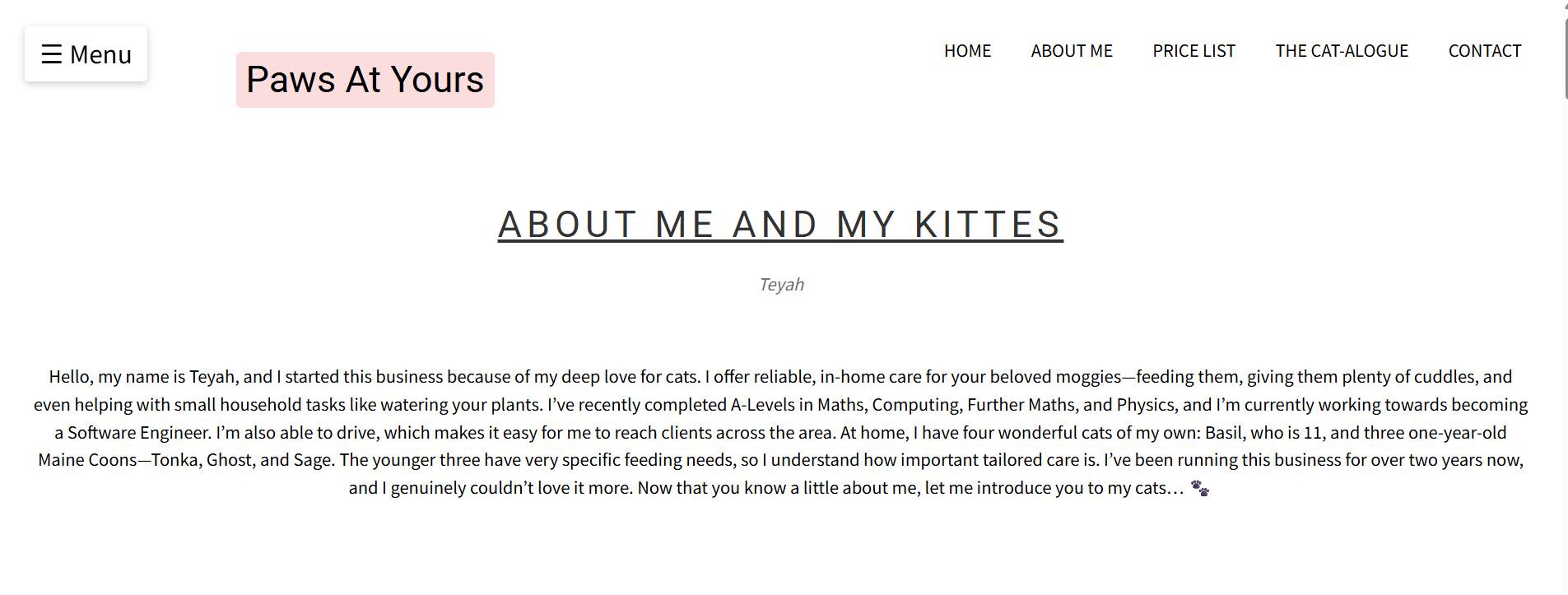Click the words "Software Engineer" in the bio
This screenshot has width=1568, height=595.
point(139,433)
